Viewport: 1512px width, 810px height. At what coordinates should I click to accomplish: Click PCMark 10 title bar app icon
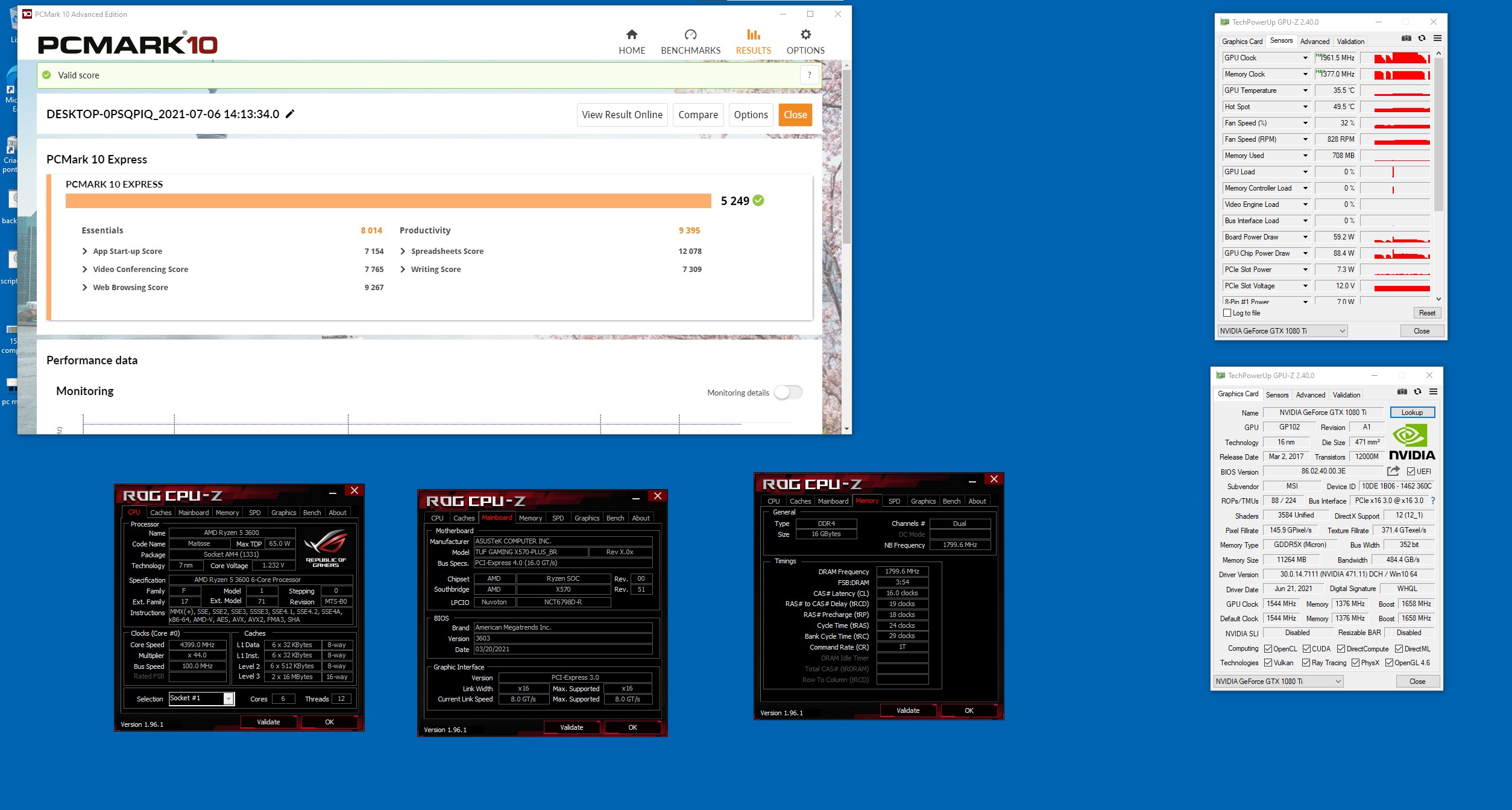pos(27,14)
